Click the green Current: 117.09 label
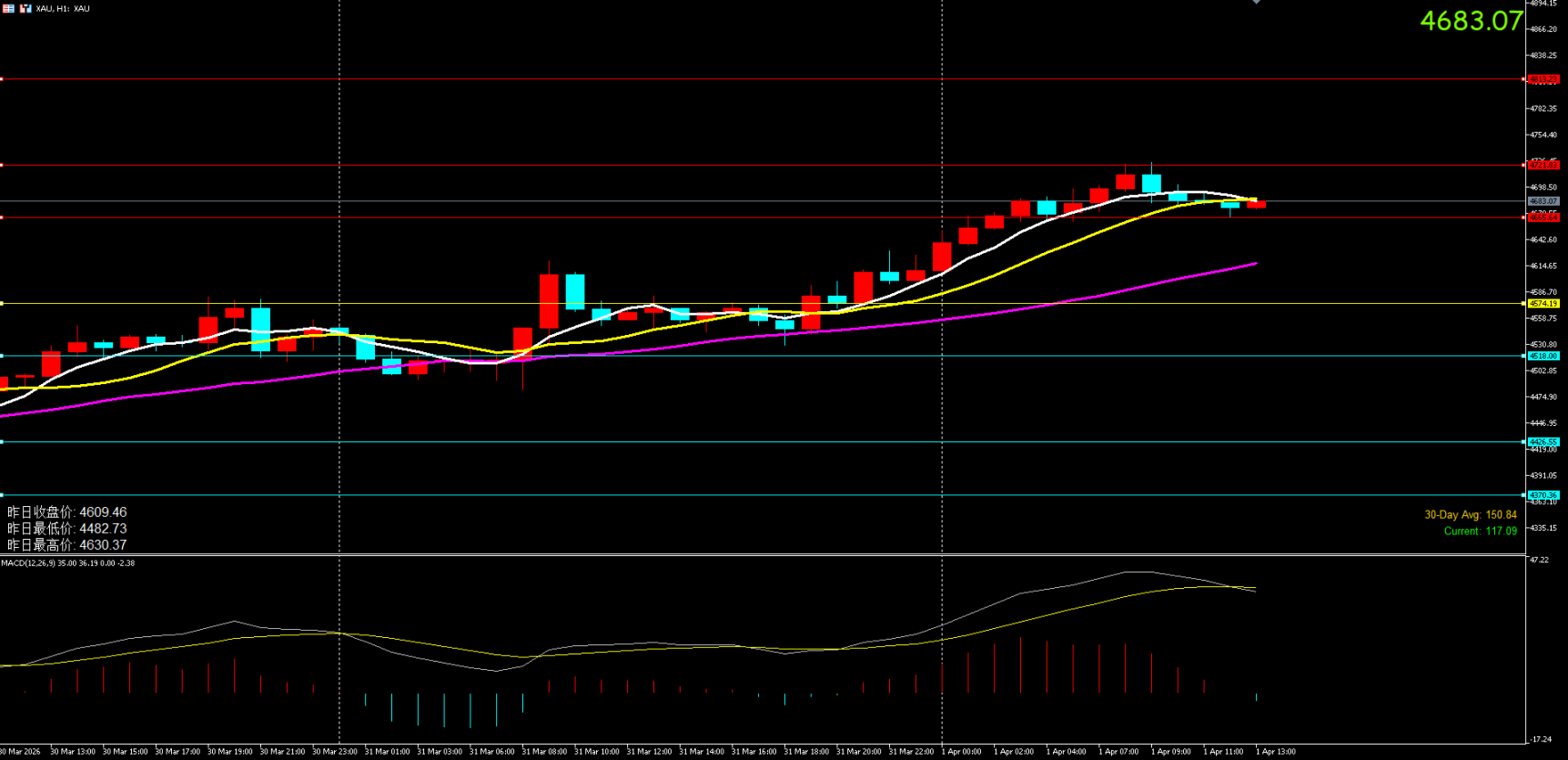 tap(1480, 532)
